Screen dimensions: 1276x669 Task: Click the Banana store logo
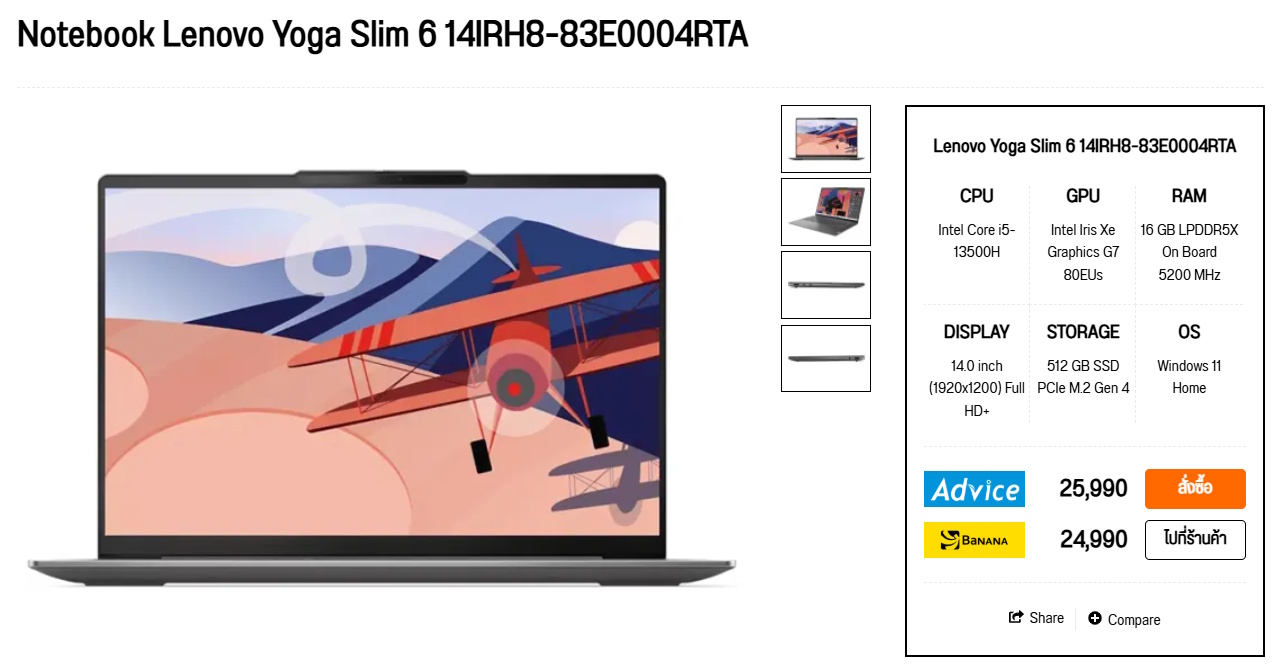coord(974,540)
